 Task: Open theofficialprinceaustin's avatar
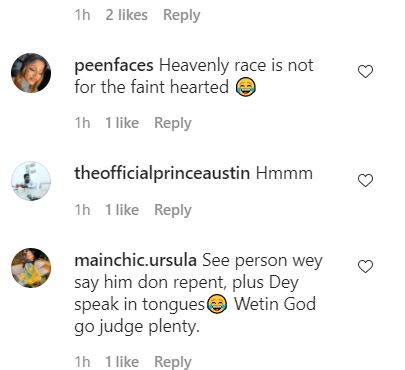[31, 181]
